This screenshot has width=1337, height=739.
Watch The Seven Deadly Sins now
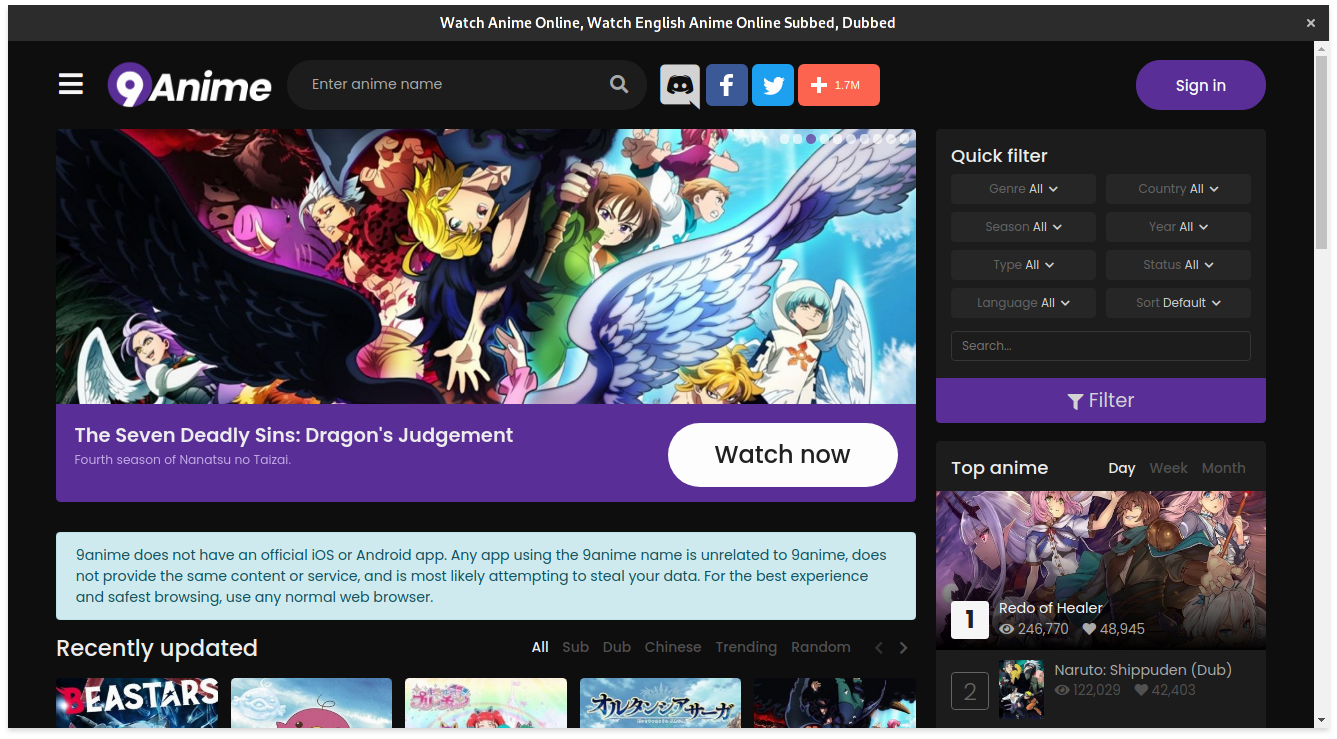click(x=783, y=455)
